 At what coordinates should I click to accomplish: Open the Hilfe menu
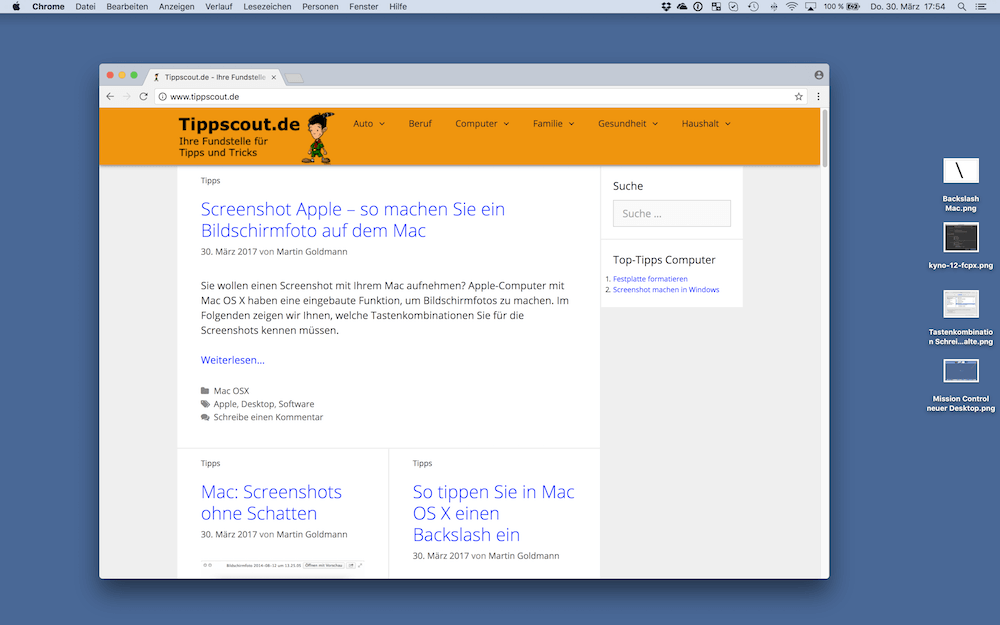click(x=398, y=6)
